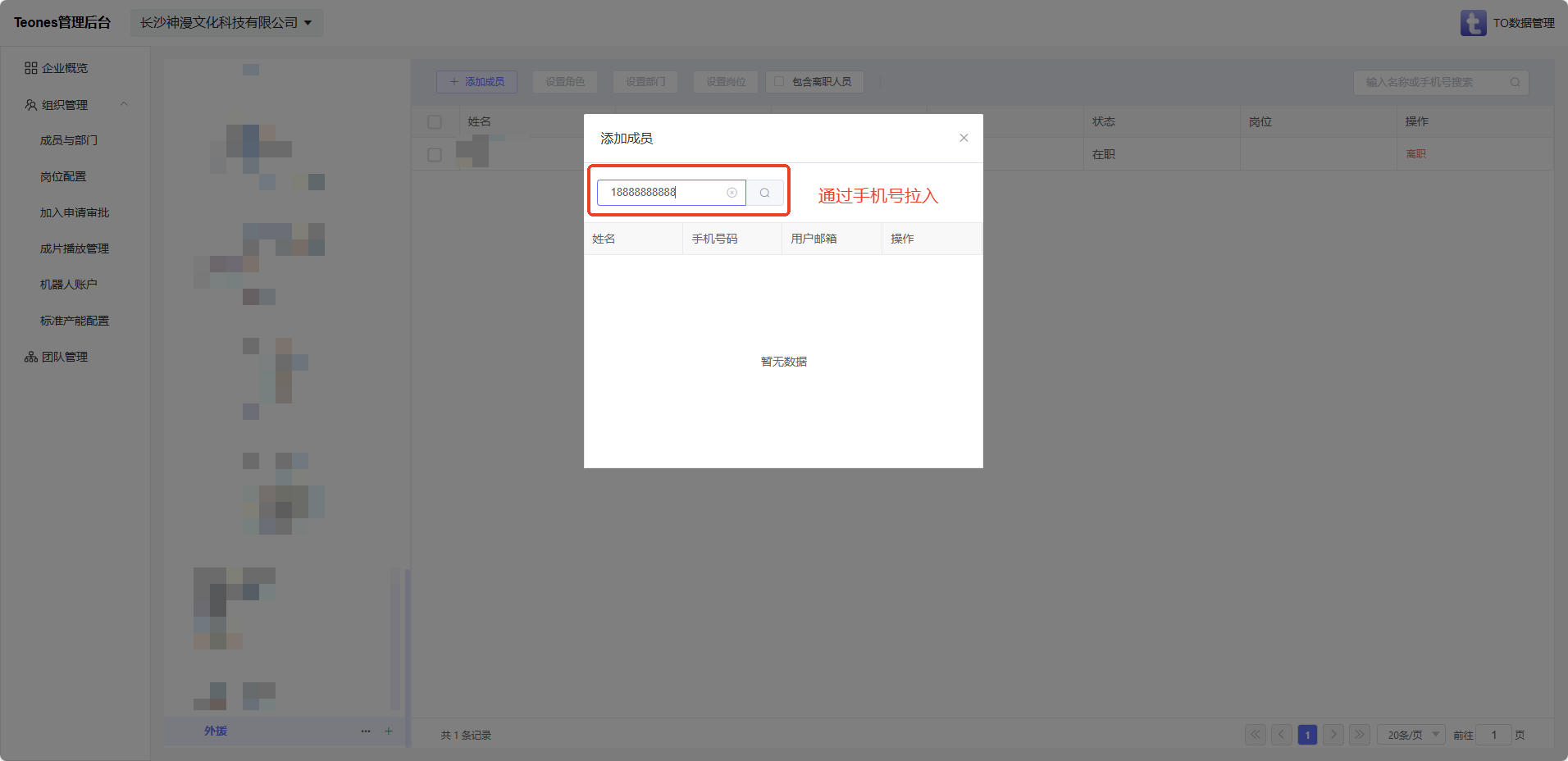Open the 20条/页 page size dropdown
Viewport: 1568px width, 761px height.
click(1411, 735)
